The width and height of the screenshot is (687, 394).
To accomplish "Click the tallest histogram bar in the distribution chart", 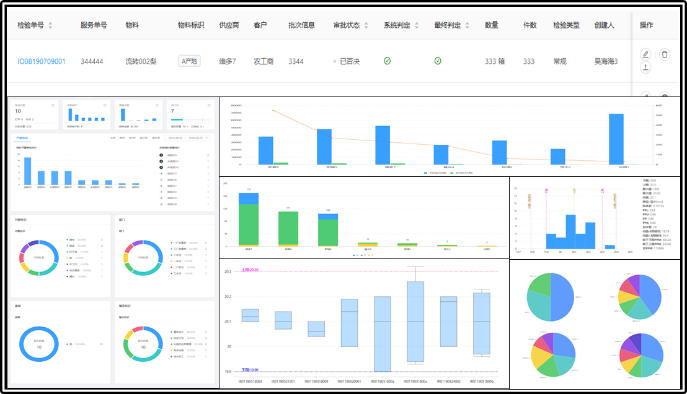I will point(570,232).
